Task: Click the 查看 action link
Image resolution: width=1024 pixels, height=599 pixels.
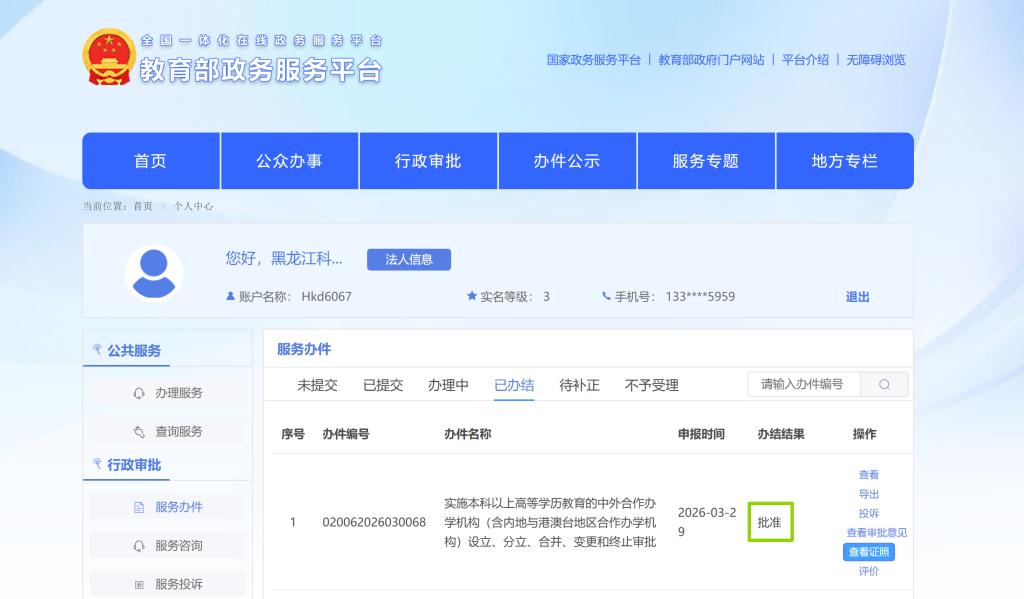Action: 869,475
